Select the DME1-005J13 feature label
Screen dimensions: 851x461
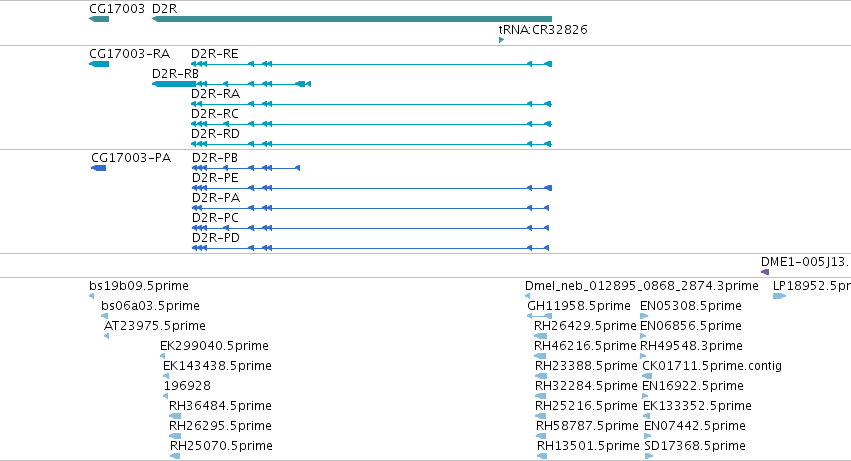[x=805, y=262]
